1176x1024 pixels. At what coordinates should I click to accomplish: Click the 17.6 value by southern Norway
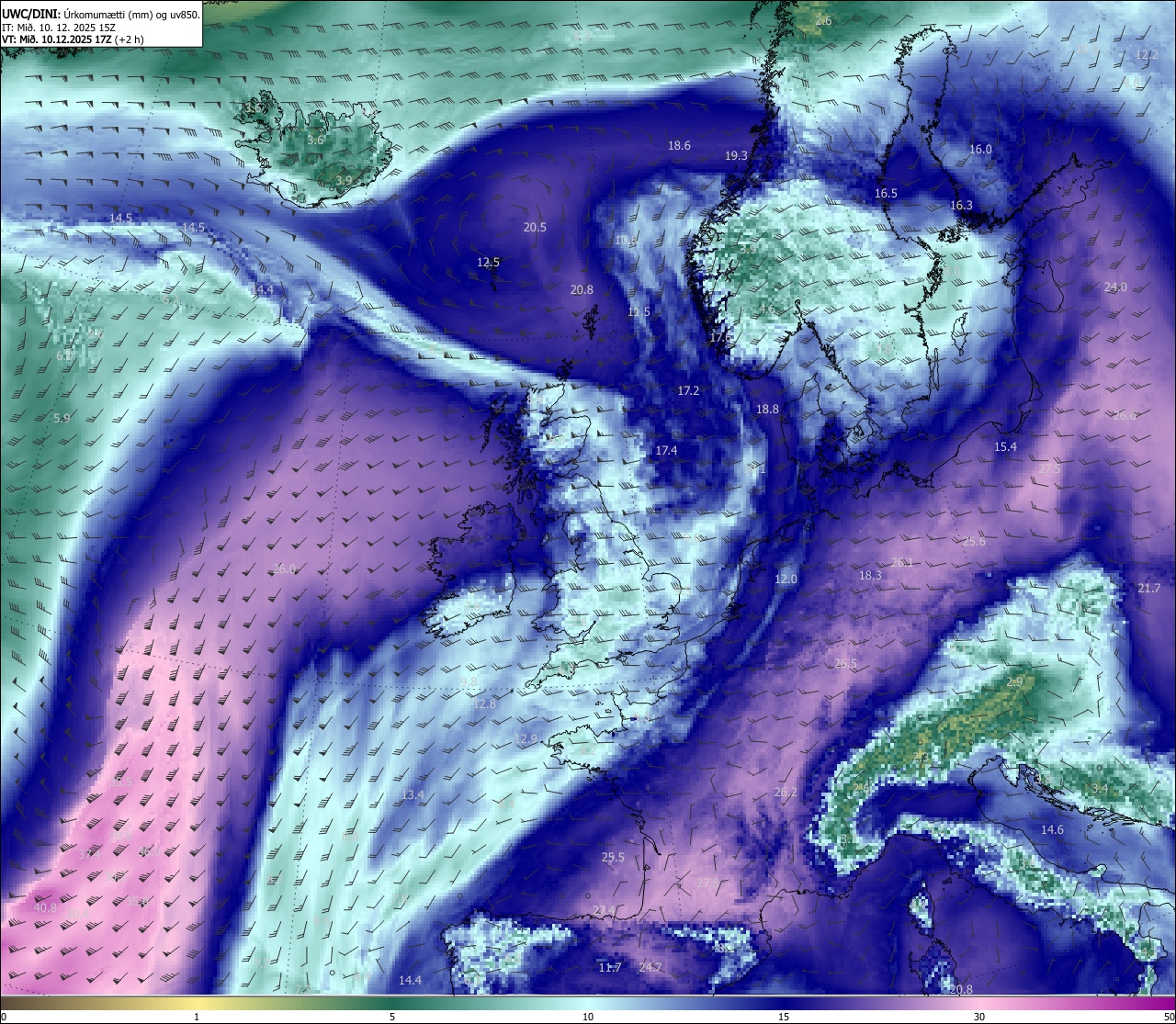tap(721, 337)
